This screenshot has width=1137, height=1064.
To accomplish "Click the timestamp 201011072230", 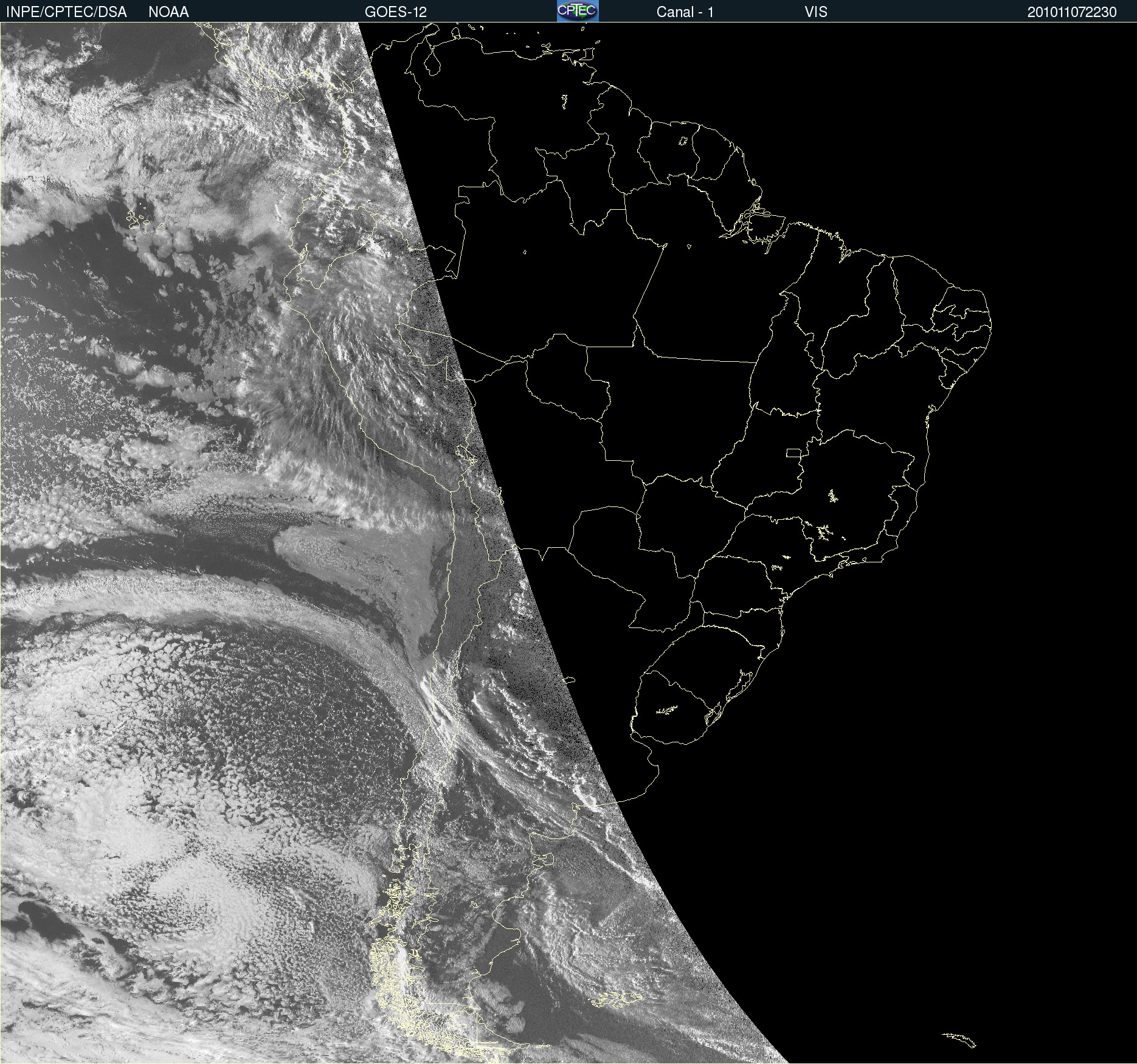I will [x=1072, y=12].
